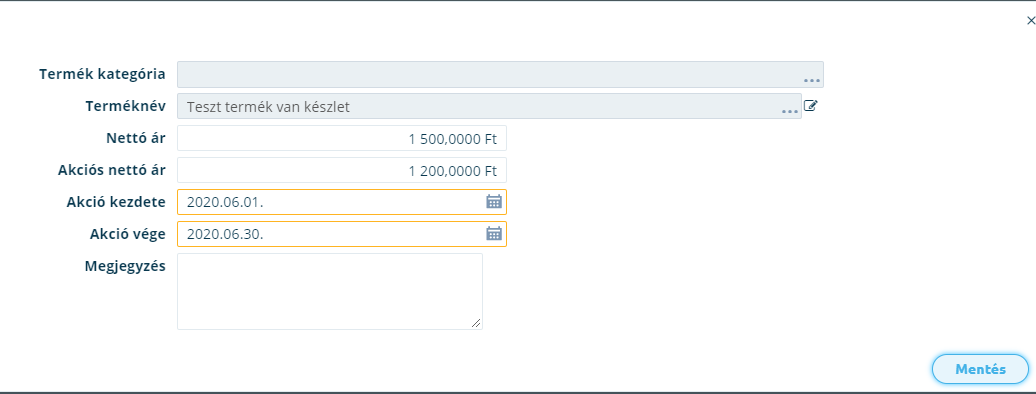Open the Termék kategória ellipsis lookup
The height and width of the screenshot is (394, 1036).
pyautogui.click(x=811, y=79)
